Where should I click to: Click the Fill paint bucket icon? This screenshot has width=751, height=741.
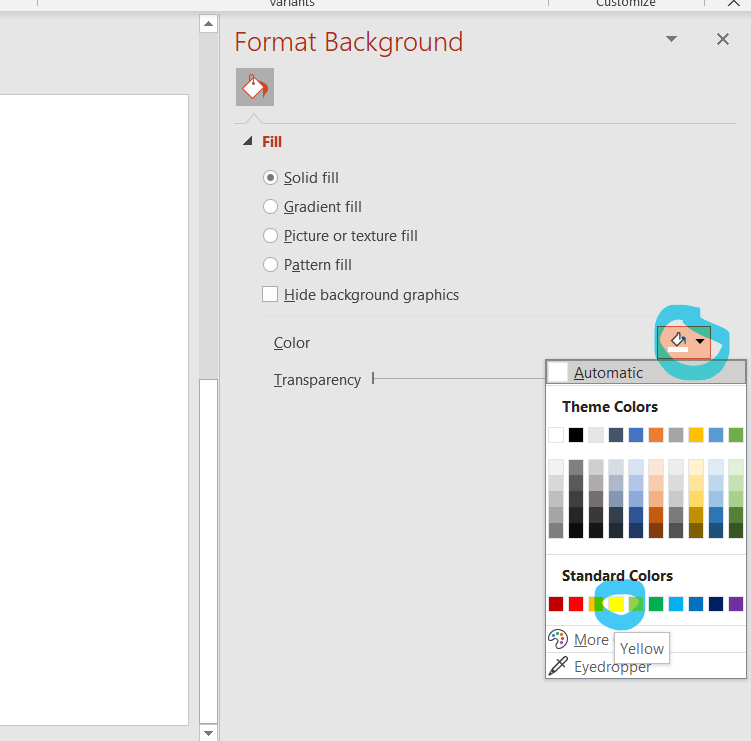coord(254,88)
